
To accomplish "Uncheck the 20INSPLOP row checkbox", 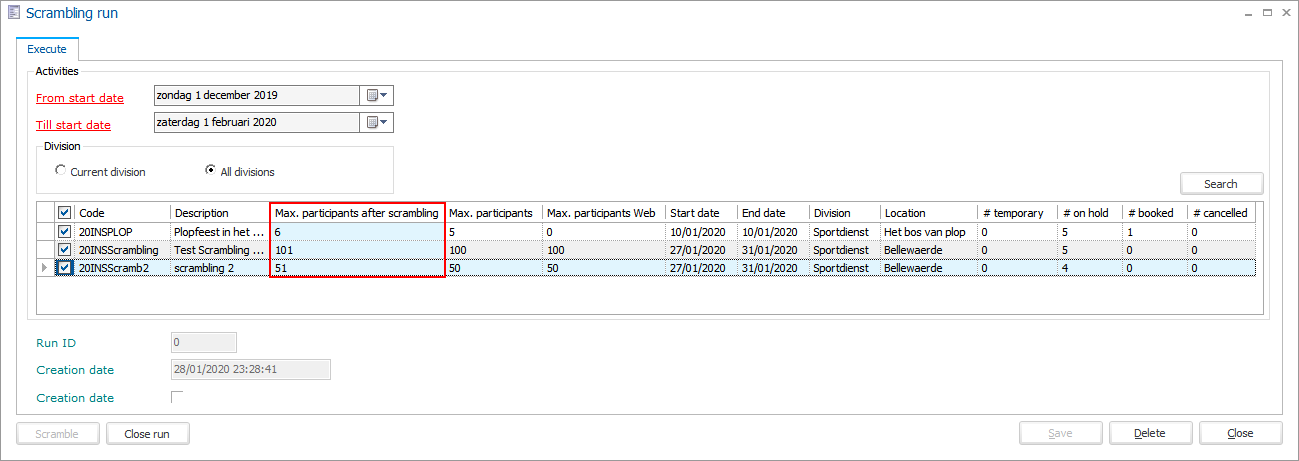I will coord(65,232).
